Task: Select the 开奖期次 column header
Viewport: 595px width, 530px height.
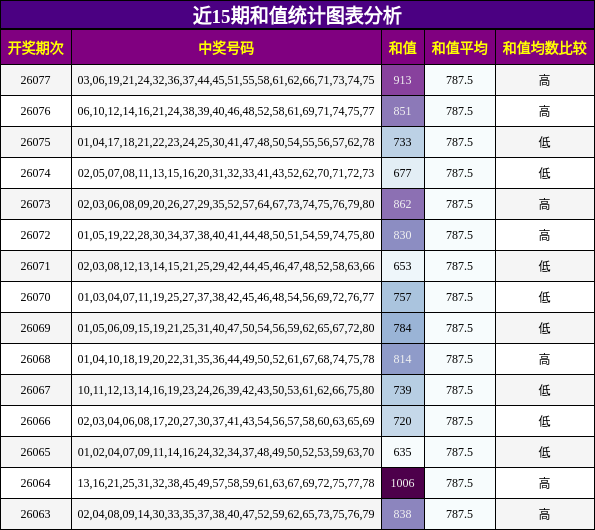Action: (36, 48)
